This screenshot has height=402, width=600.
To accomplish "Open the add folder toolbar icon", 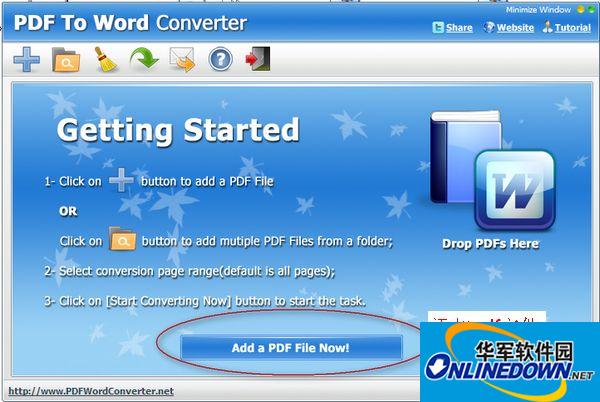I will coord(66,60).
